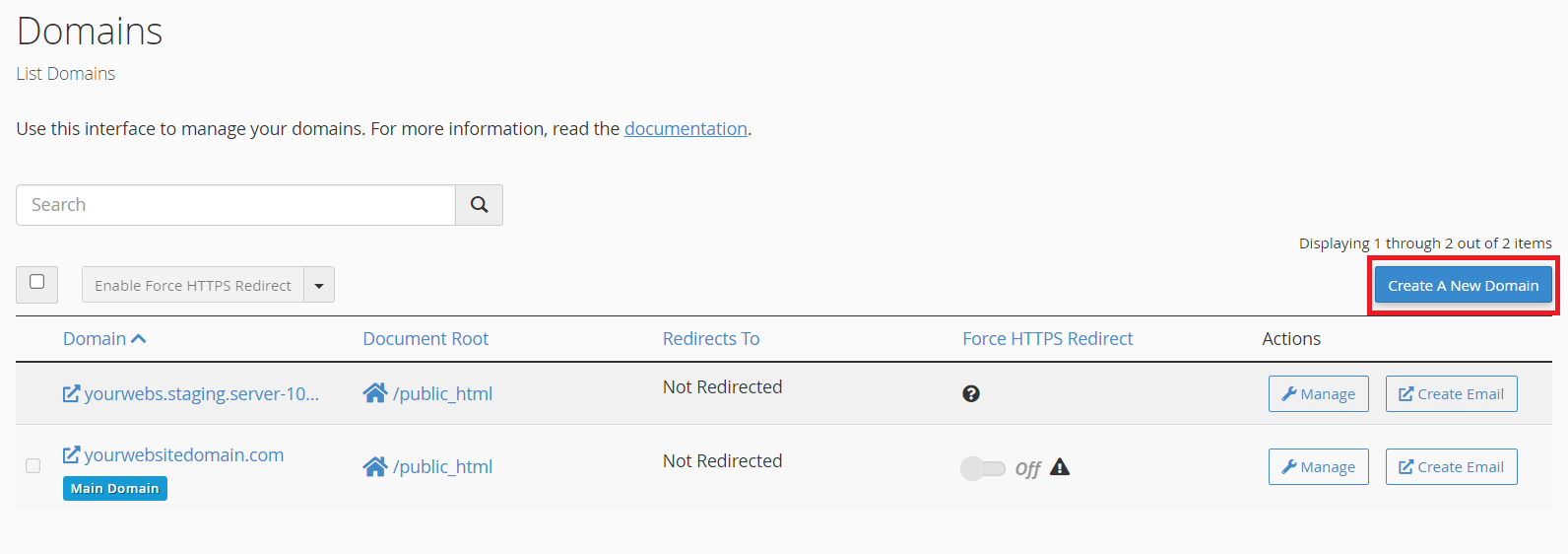Viewport: 1568px width, 554px height.
Task: Sort by Force HTTPS Redirect header
Action: 1048,339
